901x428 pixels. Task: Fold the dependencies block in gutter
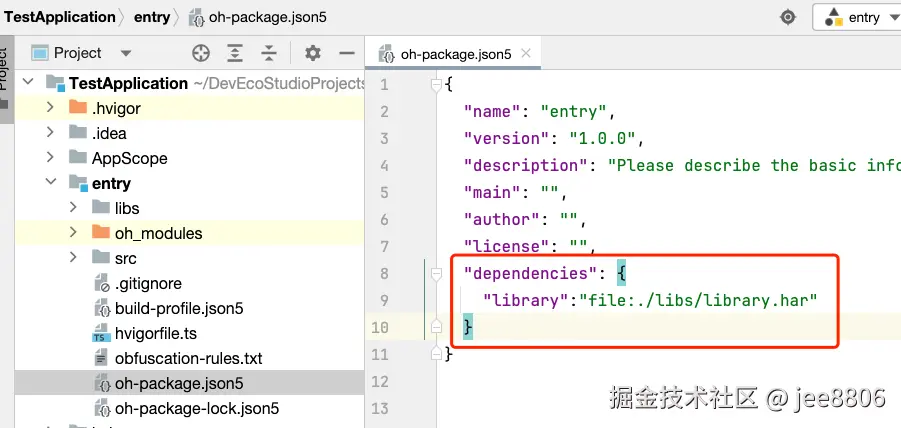click(435, 273)
